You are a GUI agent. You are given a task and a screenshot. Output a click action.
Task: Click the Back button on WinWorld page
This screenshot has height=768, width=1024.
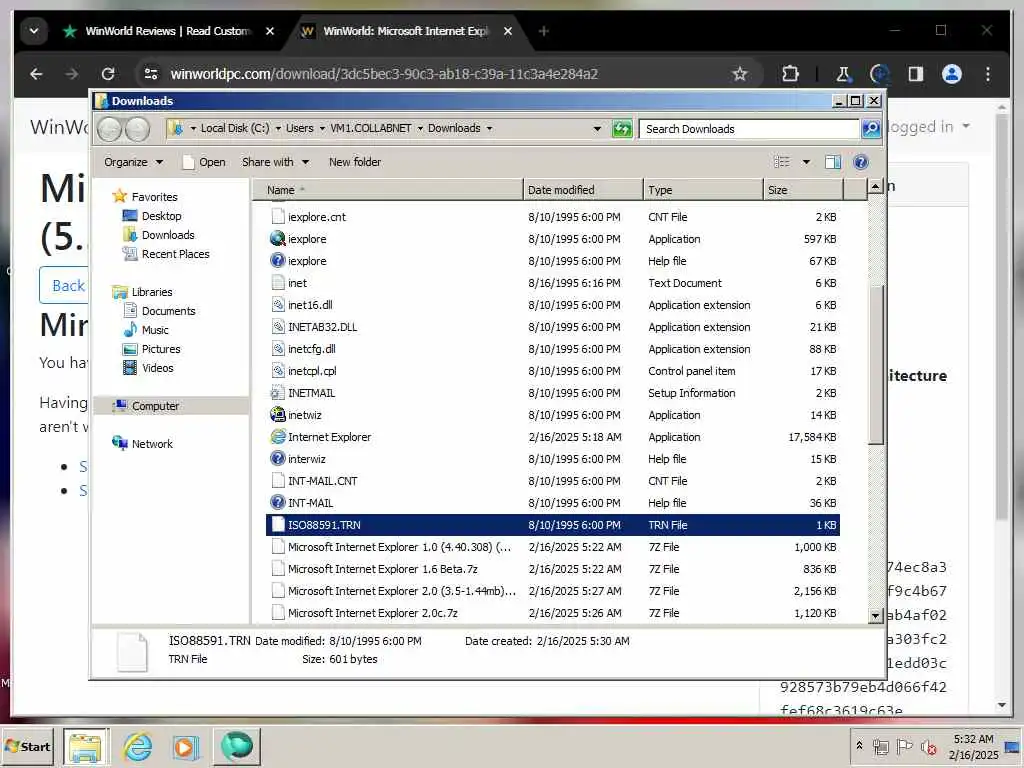pos(64,285)
